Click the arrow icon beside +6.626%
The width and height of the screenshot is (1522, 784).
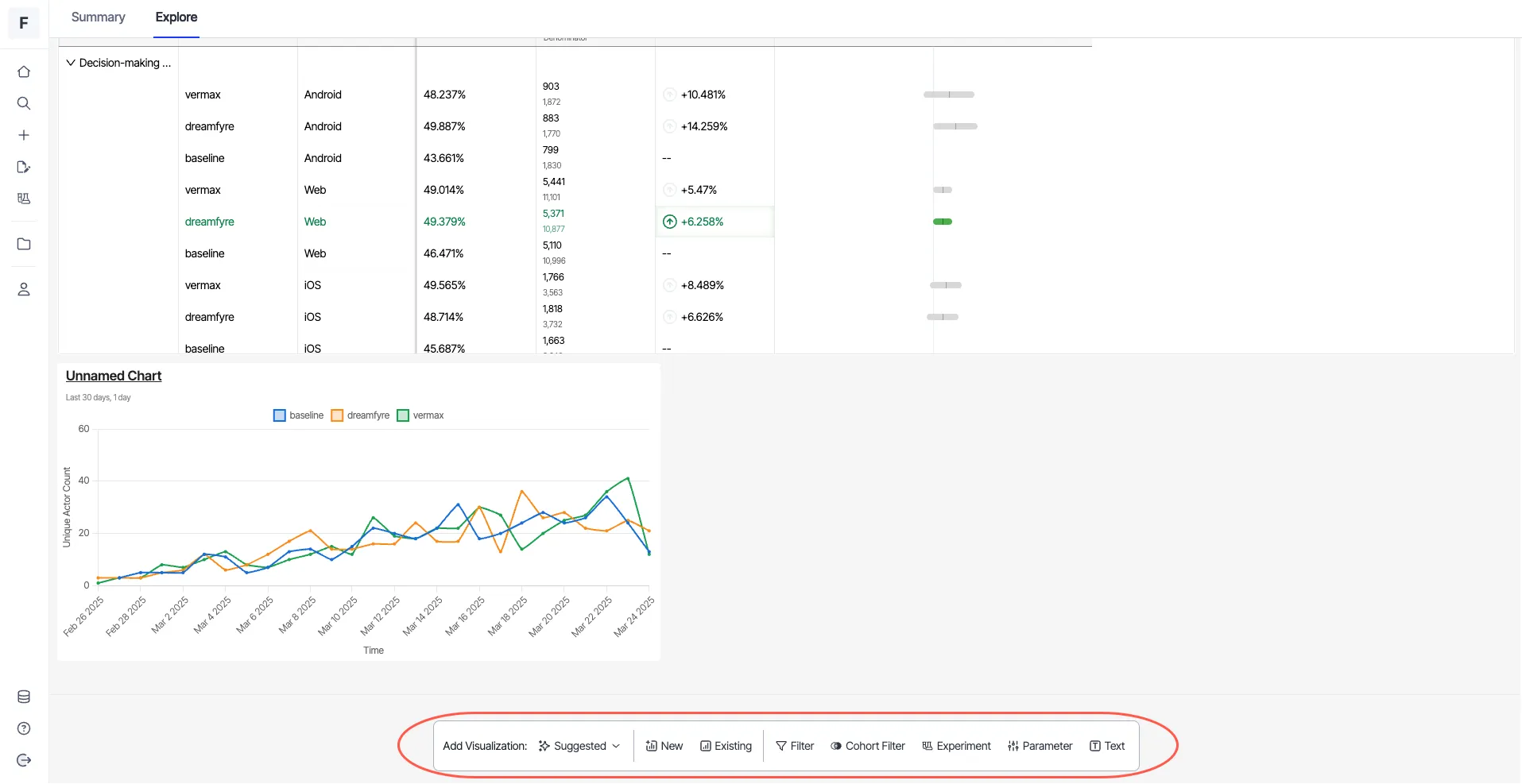(670, 317)
